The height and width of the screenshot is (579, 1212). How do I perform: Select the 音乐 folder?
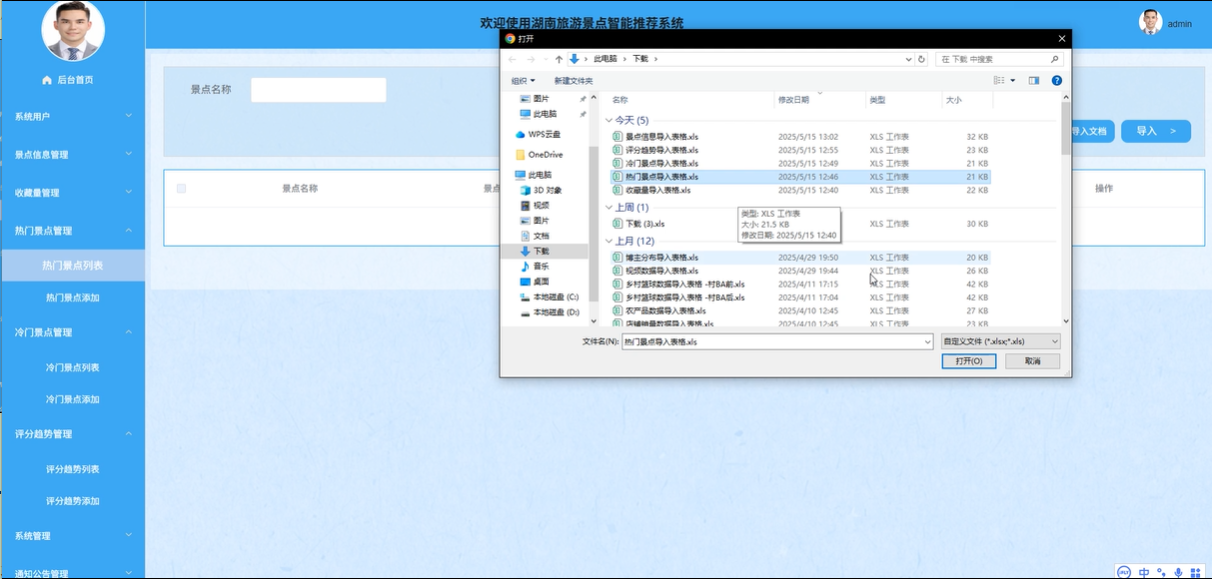[x=534, y=266]
